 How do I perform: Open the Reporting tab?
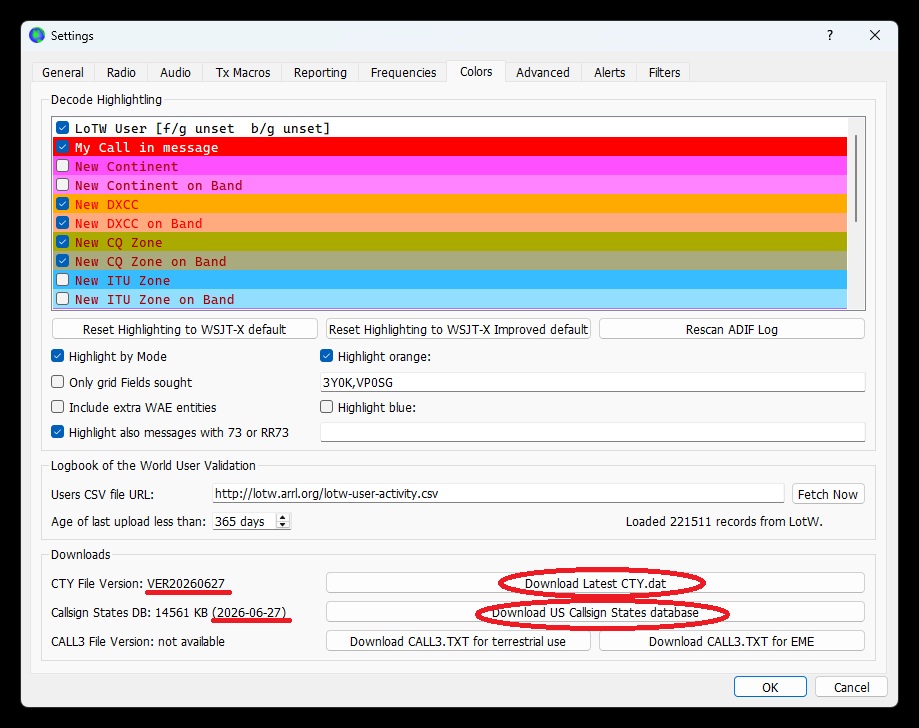[320, 72]
